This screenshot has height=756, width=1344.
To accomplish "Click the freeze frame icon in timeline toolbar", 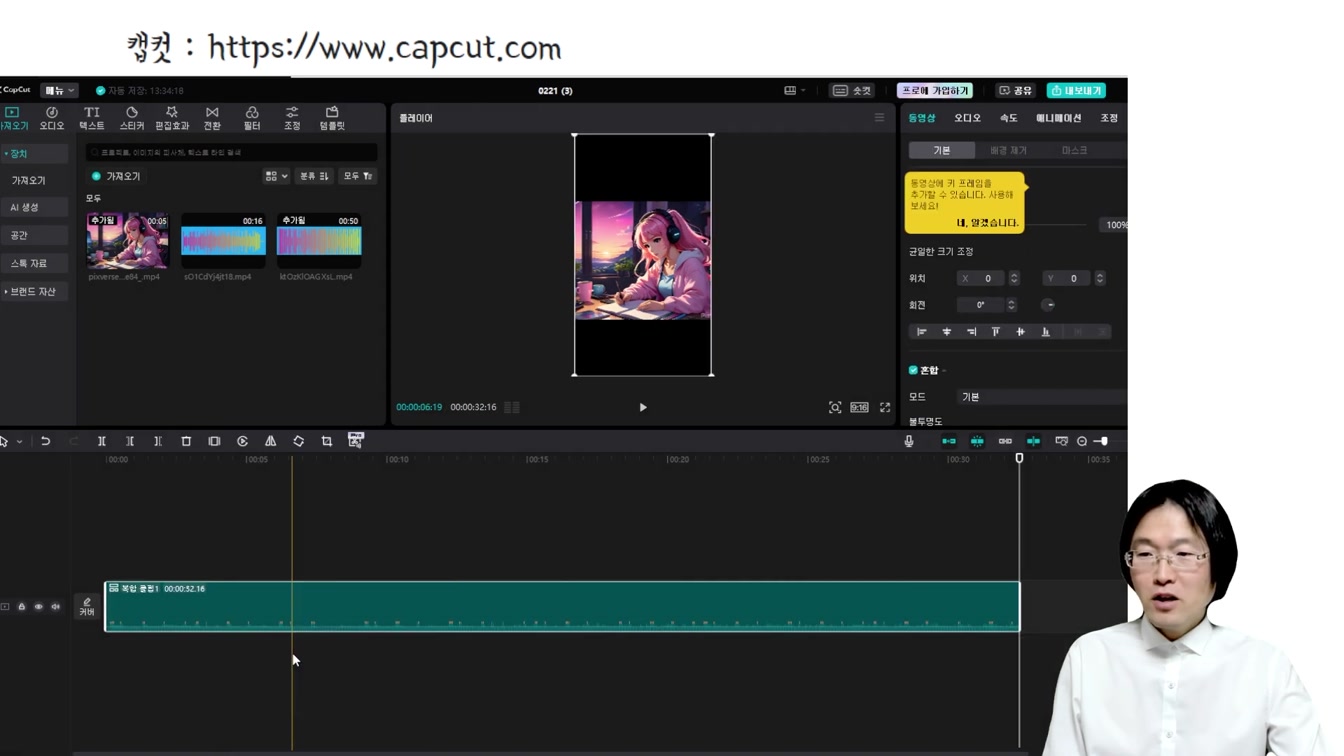I will point(214,441).
